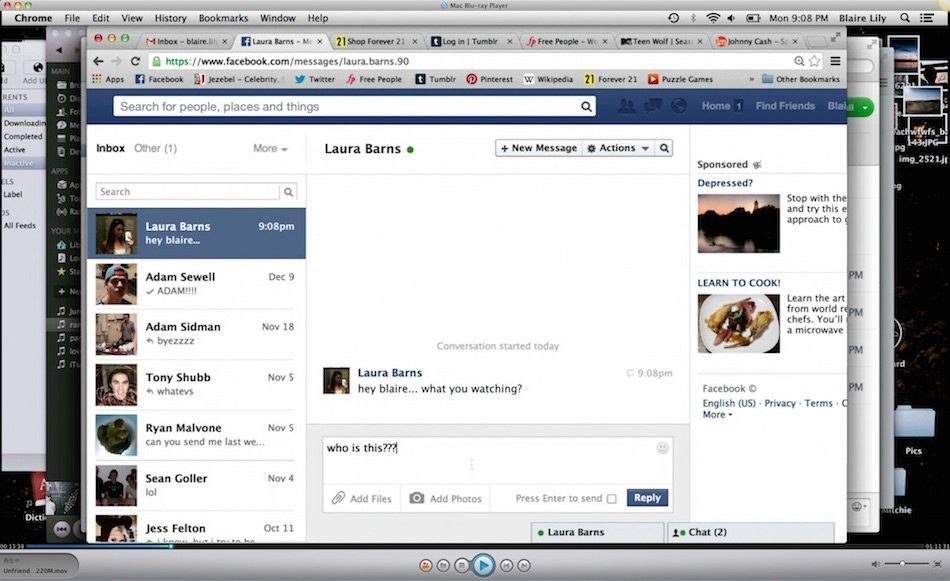Viewport: 950px width, 581px height.
Task: Click the magnifier in inbox search field
Action: click(x=288, y=192)
